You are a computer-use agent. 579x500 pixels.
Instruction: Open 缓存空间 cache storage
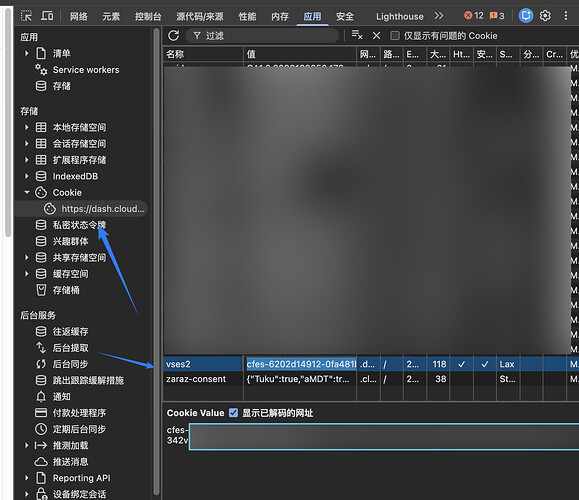(x=70, y=274)
